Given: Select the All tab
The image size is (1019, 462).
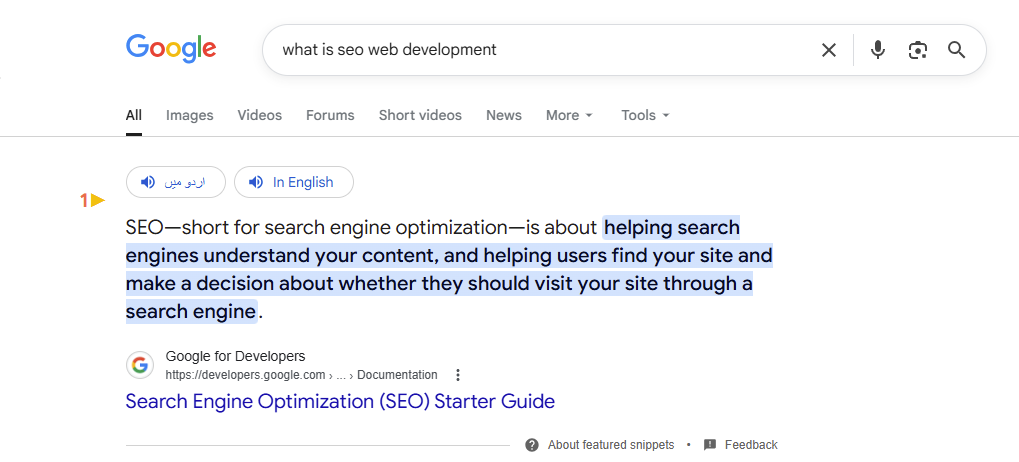Looking at the screenshot, I should point(134,116).
